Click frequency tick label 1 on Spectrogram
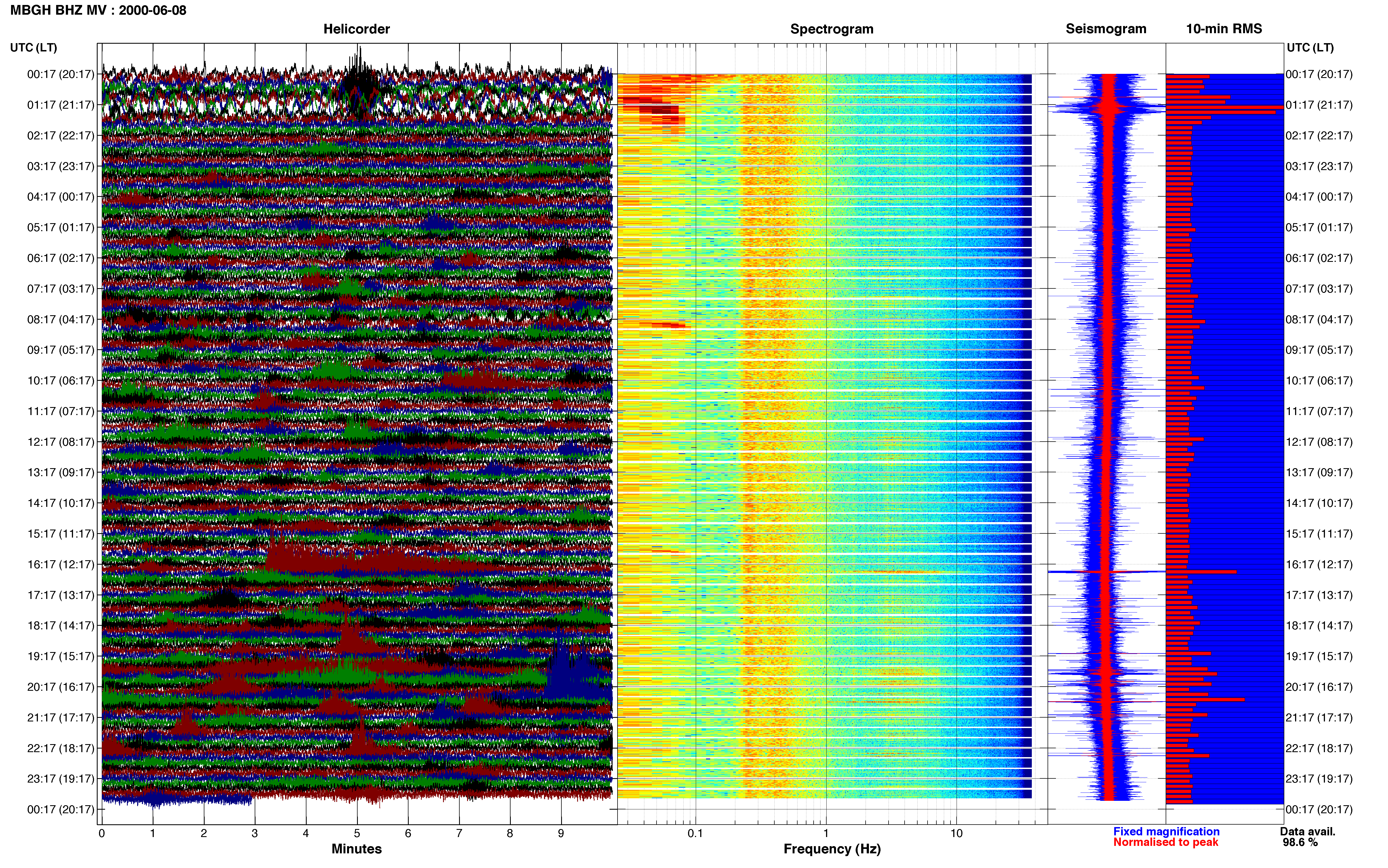Viewport: 1388px width, 868px height. [826, 833]
